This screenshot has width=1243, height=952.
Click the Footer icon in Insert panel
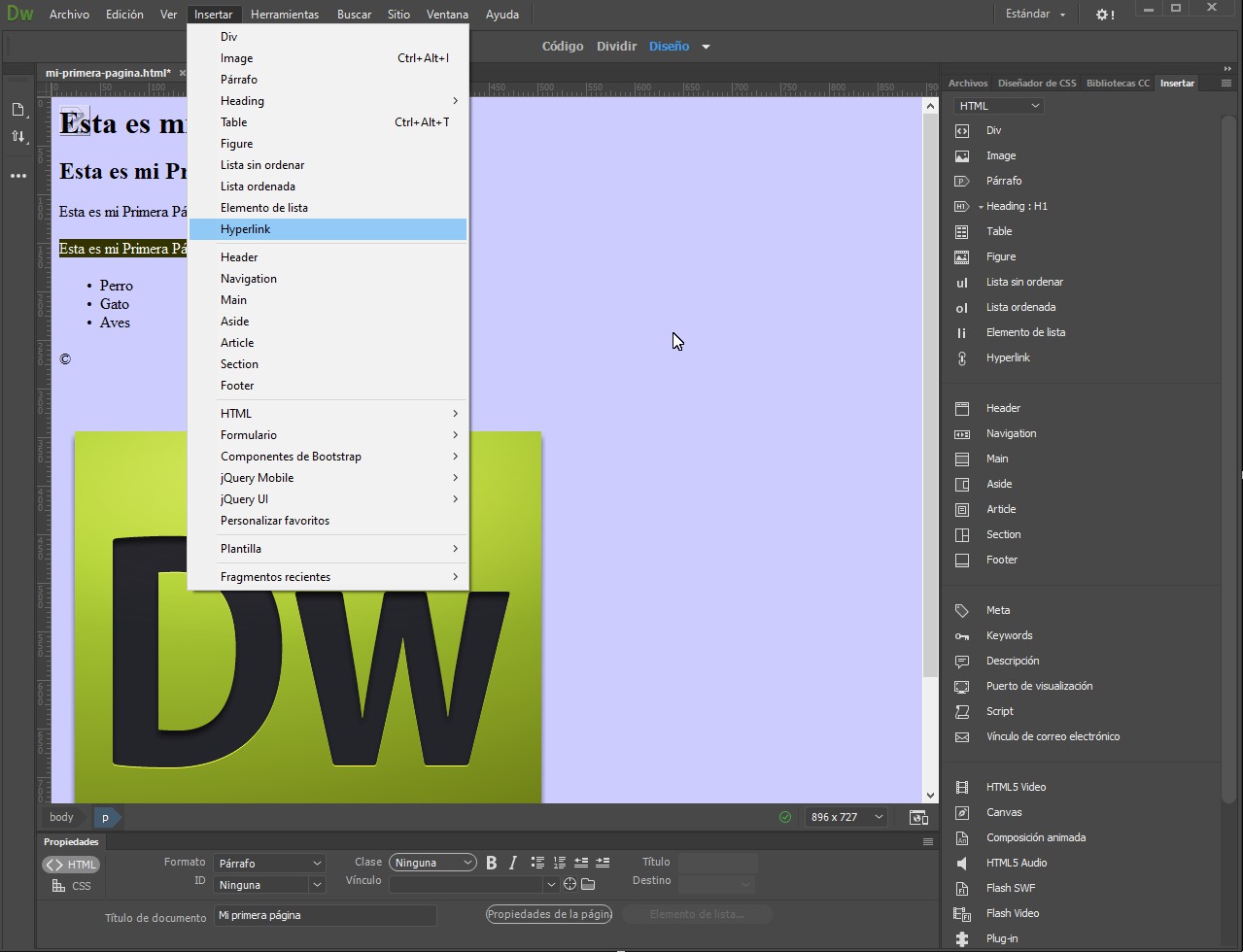coord(962,560)
